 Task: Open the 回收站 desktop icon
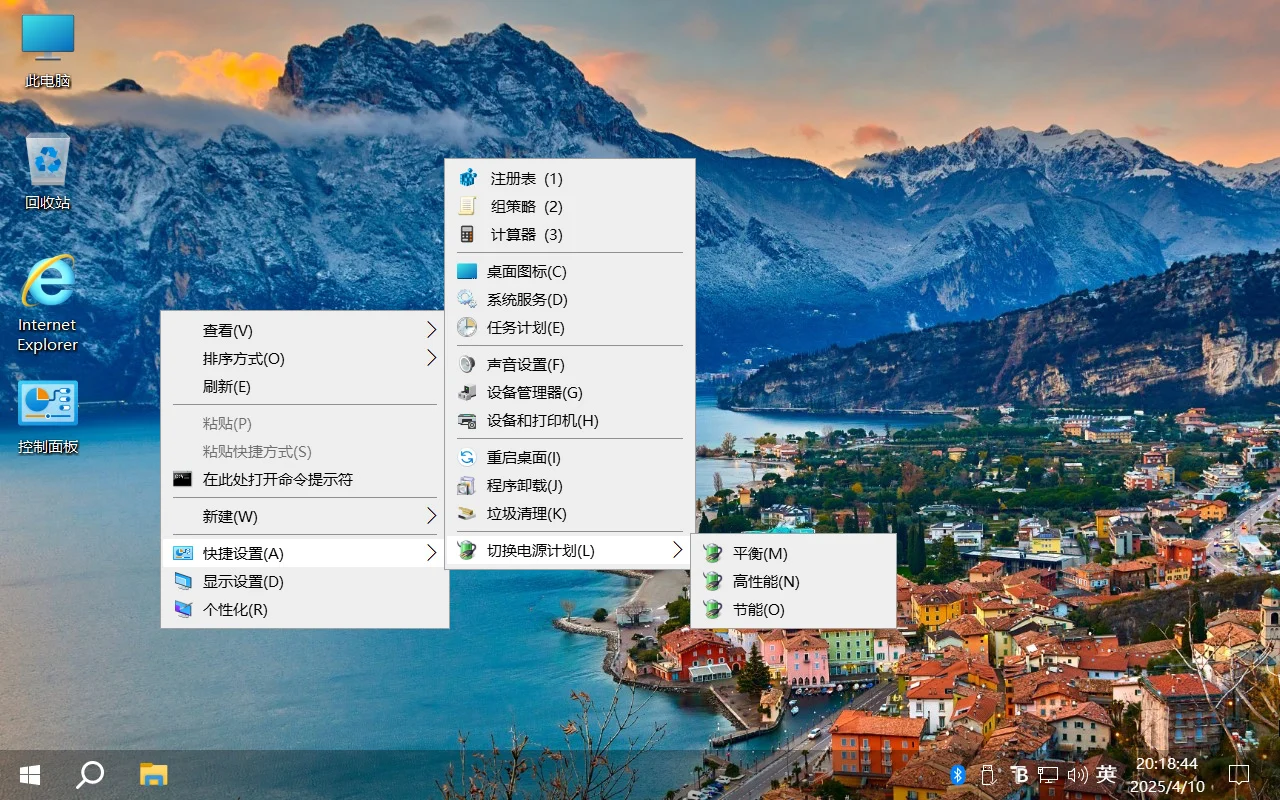pyautogui.click(x=46, y=165)
